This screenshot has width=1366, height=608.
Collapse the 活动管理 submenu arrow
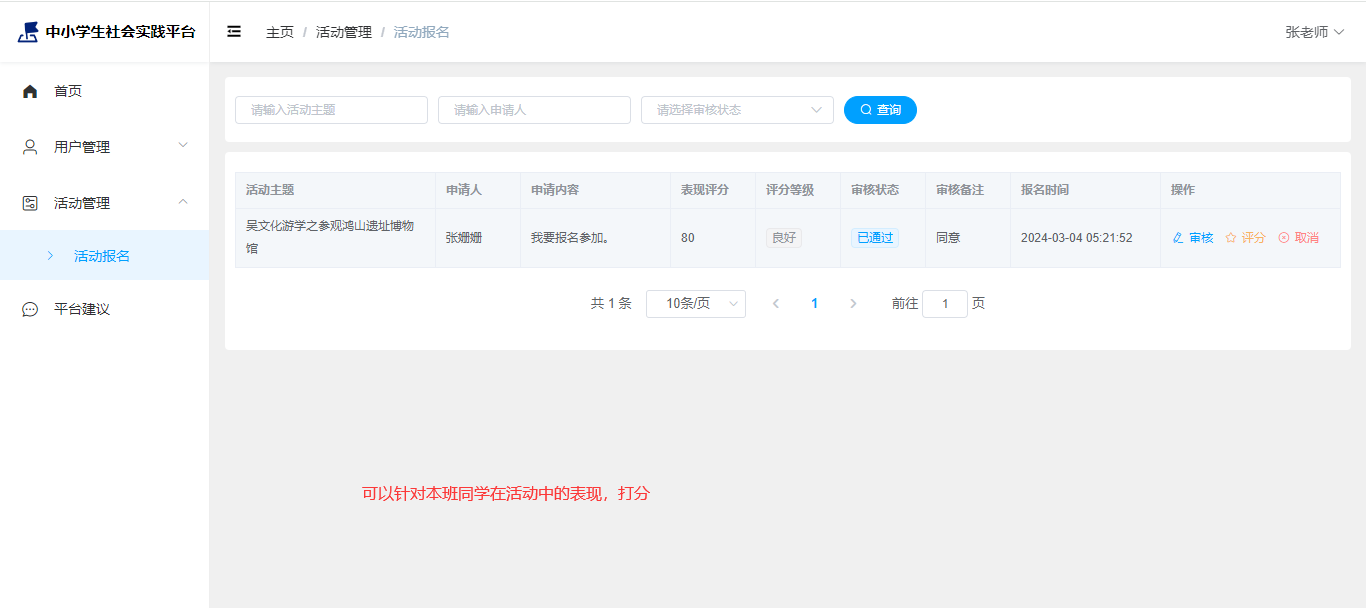[183, 202]
